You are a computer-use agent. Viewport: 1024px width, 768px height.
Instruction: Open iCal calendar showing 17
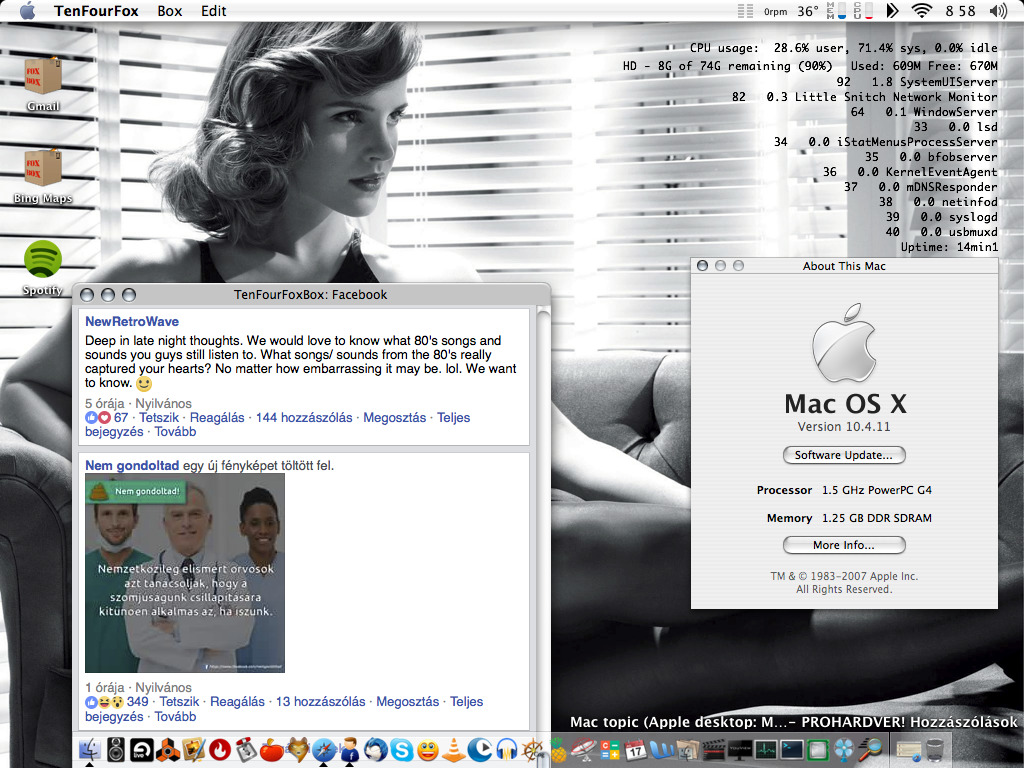point(635,750)
